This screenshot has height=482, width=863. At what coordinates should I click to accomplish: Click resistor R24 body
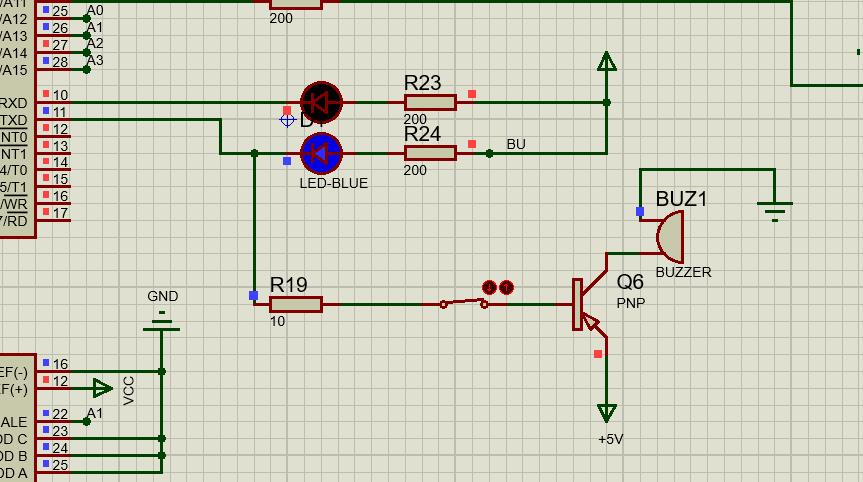point(430,153)
